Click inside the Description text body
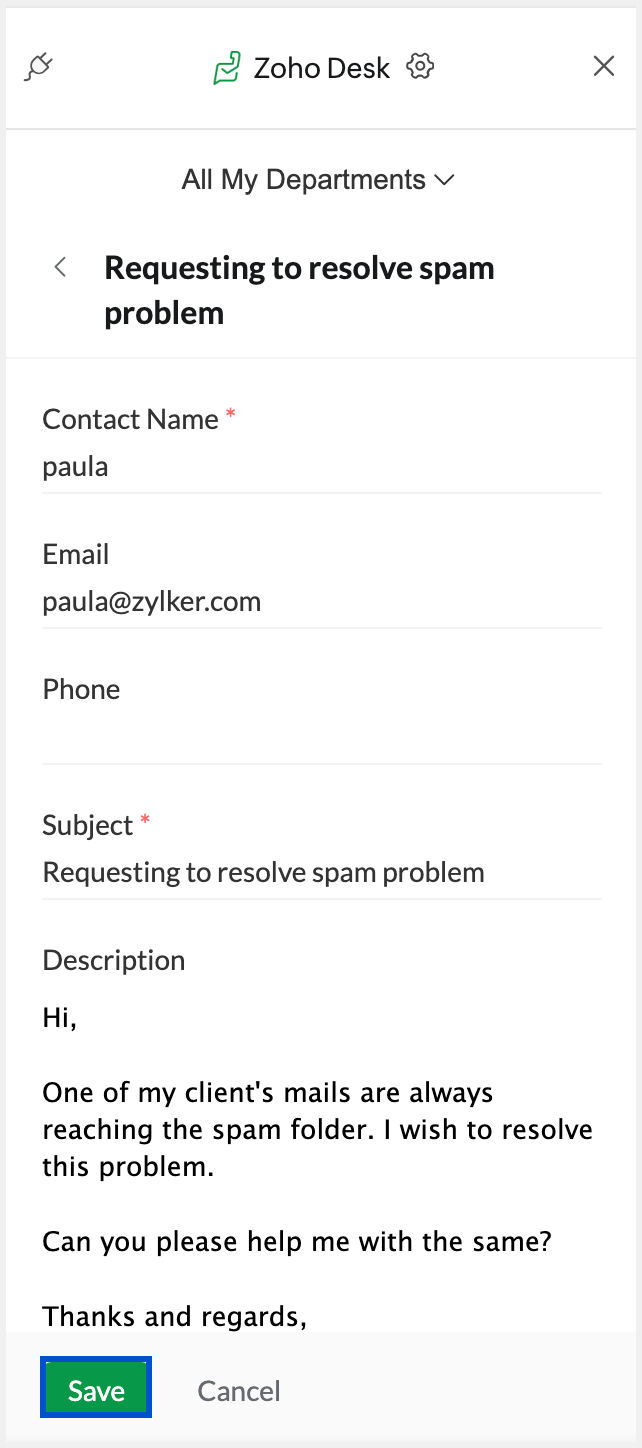Screen dimensions: 642x1448 pos(318,1130)
